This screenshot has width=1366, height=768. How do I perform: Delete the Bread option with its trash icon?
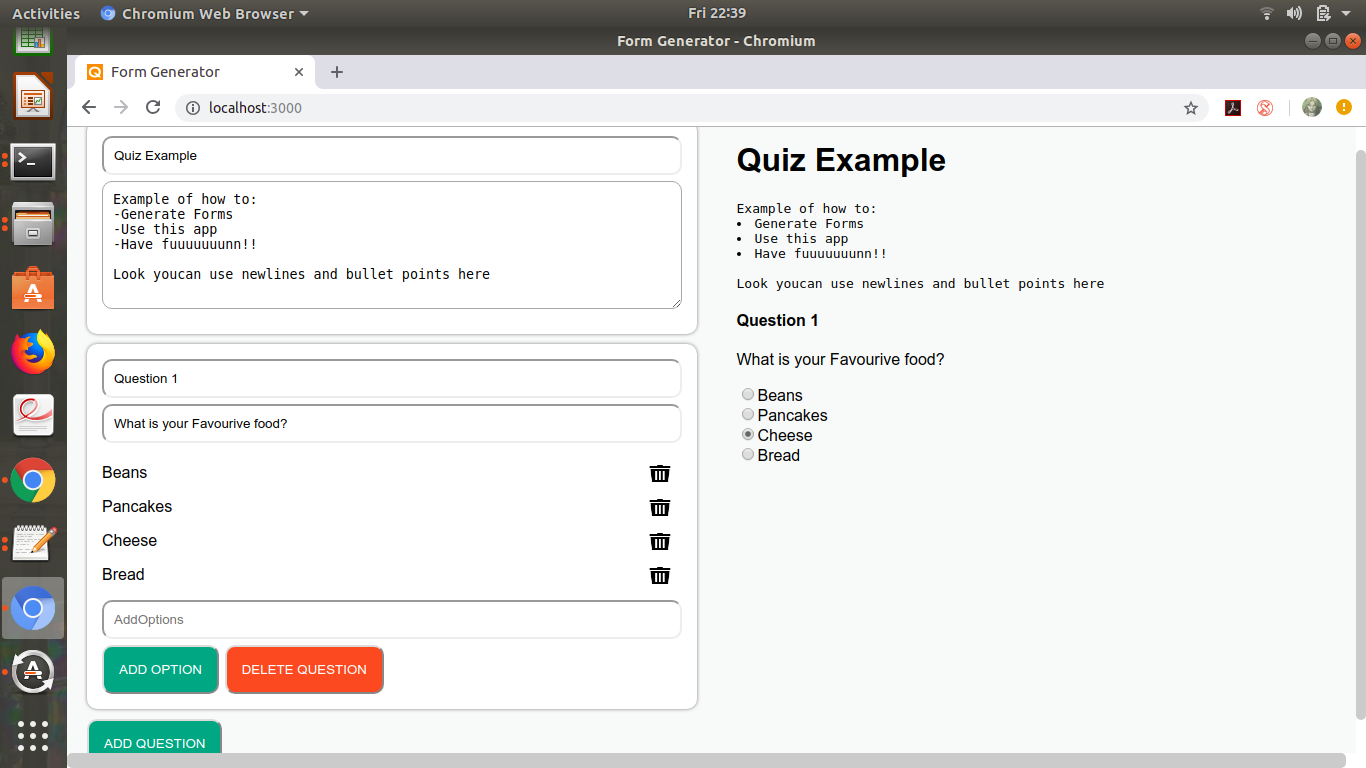659,576
